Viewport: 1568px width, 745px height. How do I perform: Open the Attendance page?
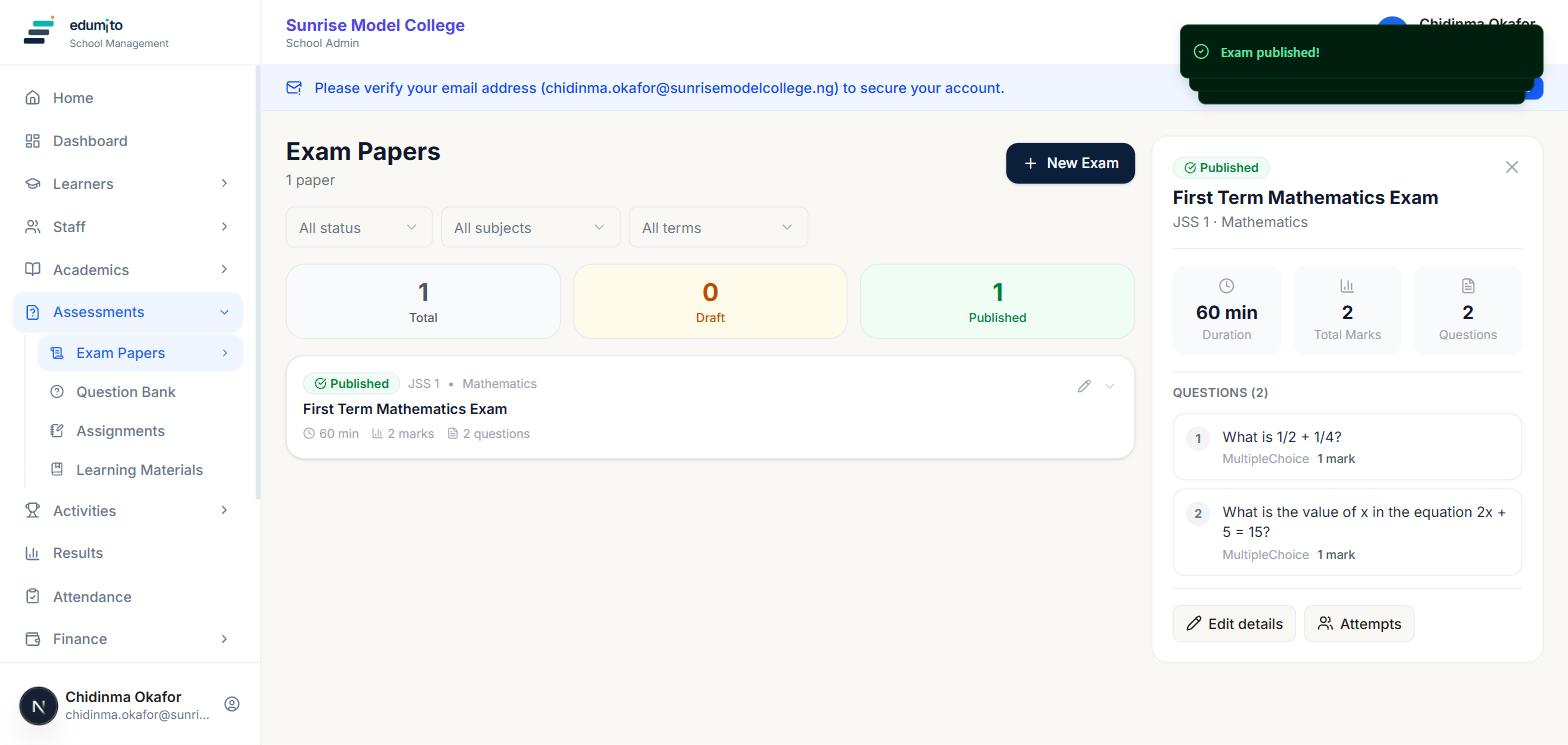(128, 597)
